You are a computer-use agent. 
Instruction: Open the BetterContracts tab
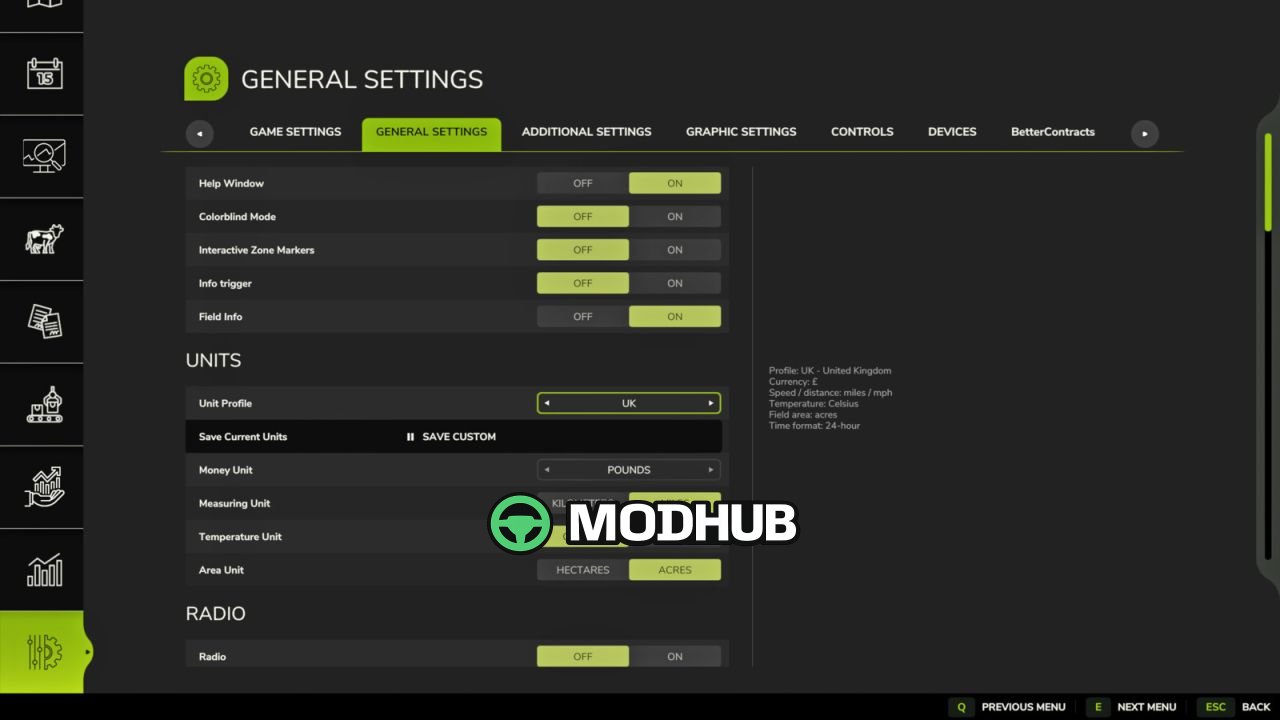(x=1053, y=132)
